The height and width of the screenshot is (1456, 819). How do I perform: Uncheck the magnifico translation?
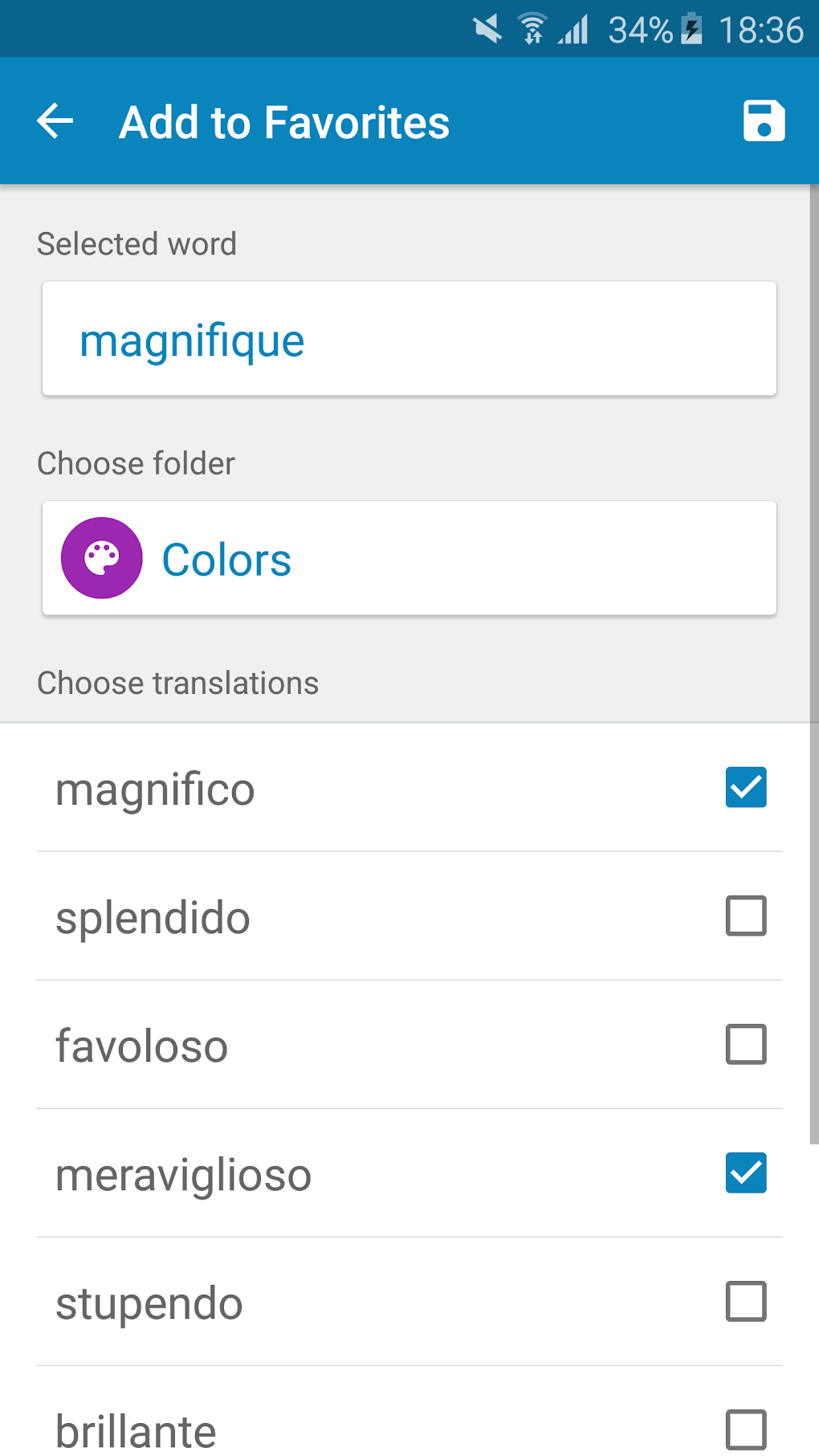pos(746,787)
